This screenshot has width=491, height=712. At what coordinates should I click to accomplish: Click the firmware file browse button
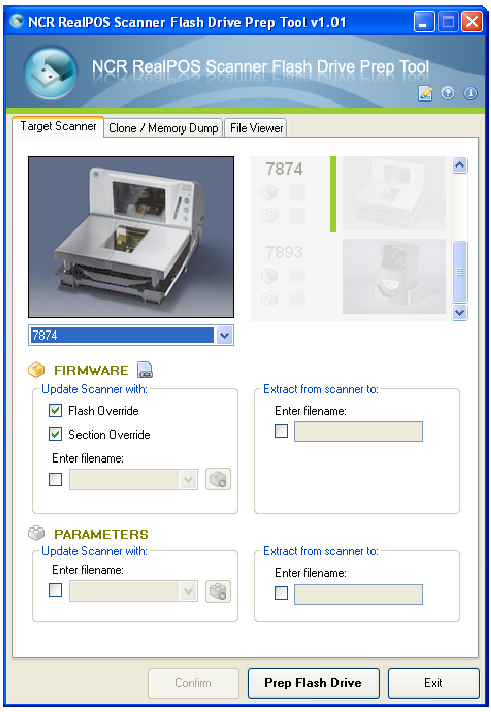pyautogui.click(x=218, y=479)
